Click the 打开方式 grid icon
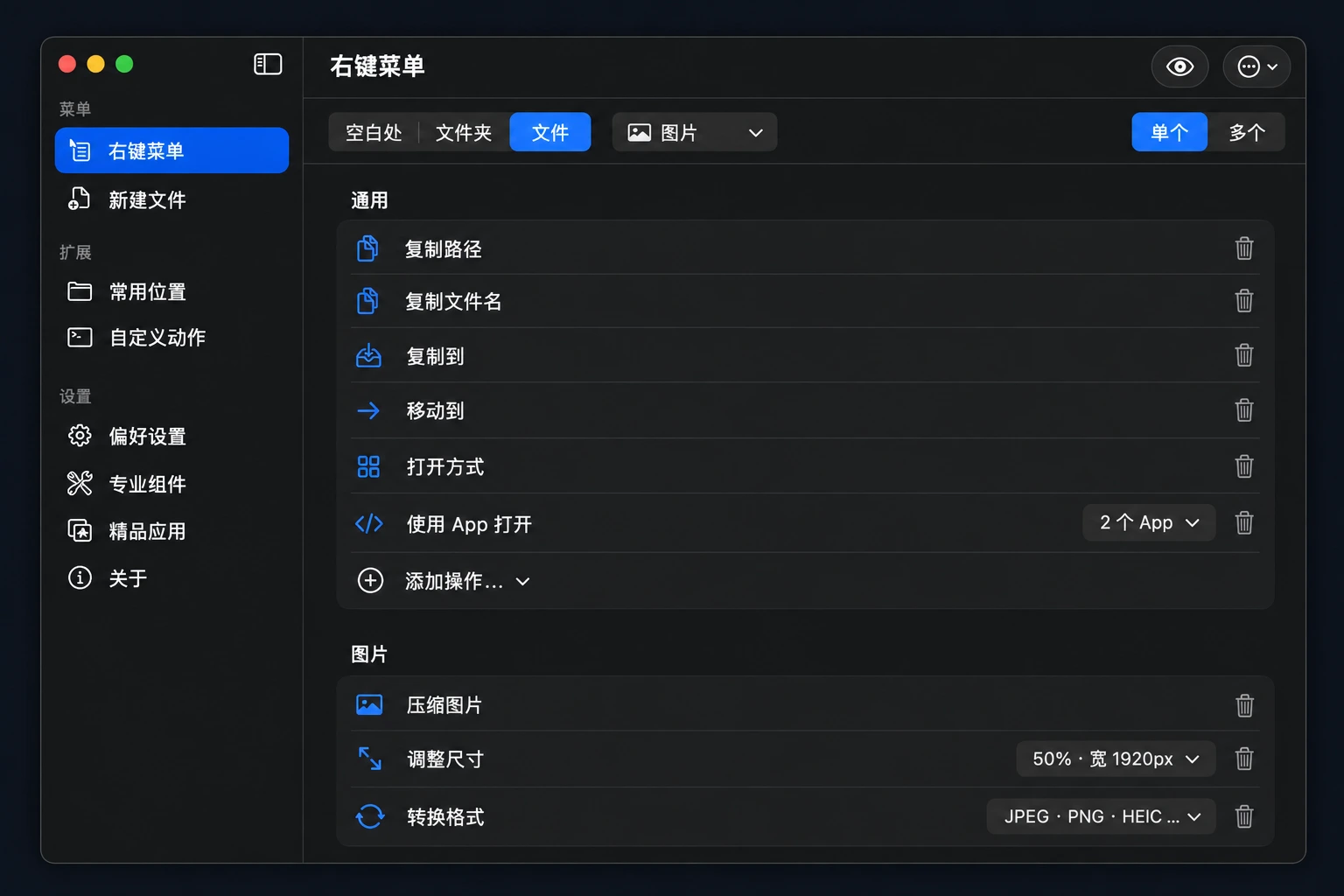Viewport: 1344px width, 896px height. (x=368, y=466)
